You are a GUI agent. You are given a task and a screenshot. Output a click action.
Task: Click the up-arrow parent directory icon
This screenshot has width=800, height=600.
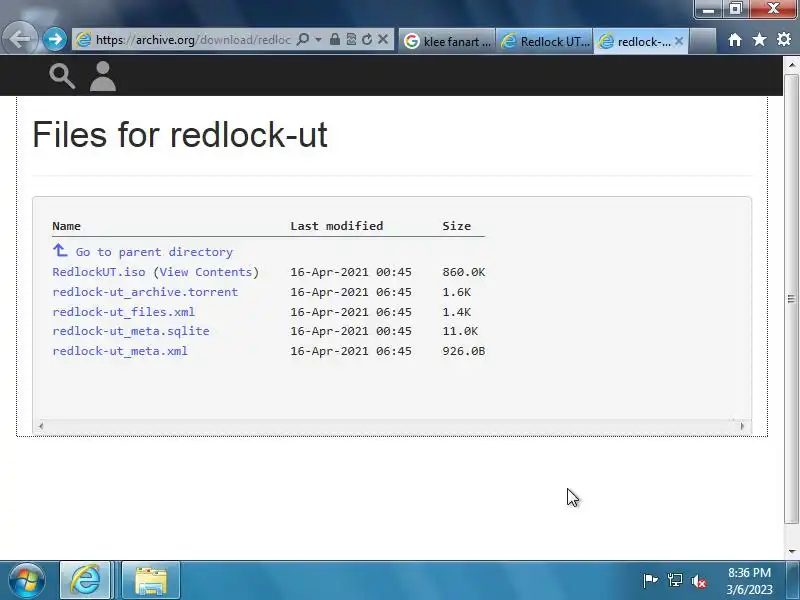point(60,250)
